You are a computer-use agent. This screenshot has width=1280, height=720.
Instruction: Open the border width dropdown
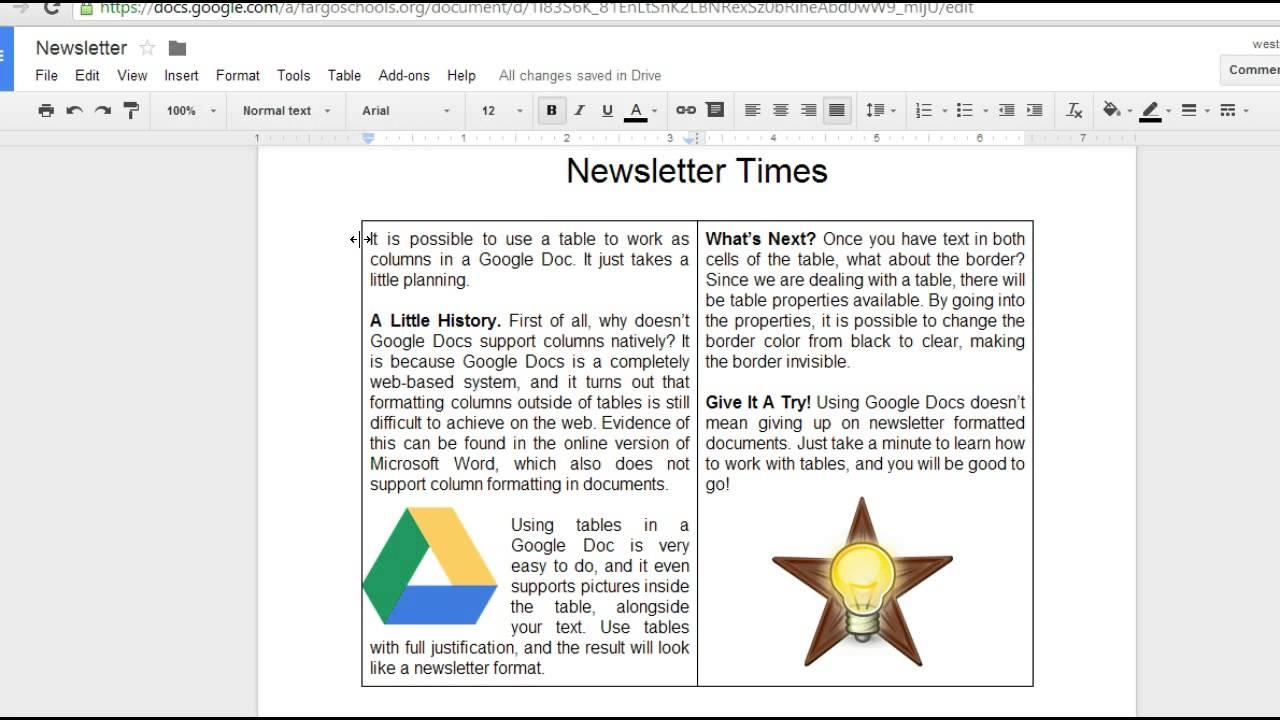[x=1195, y=111]
